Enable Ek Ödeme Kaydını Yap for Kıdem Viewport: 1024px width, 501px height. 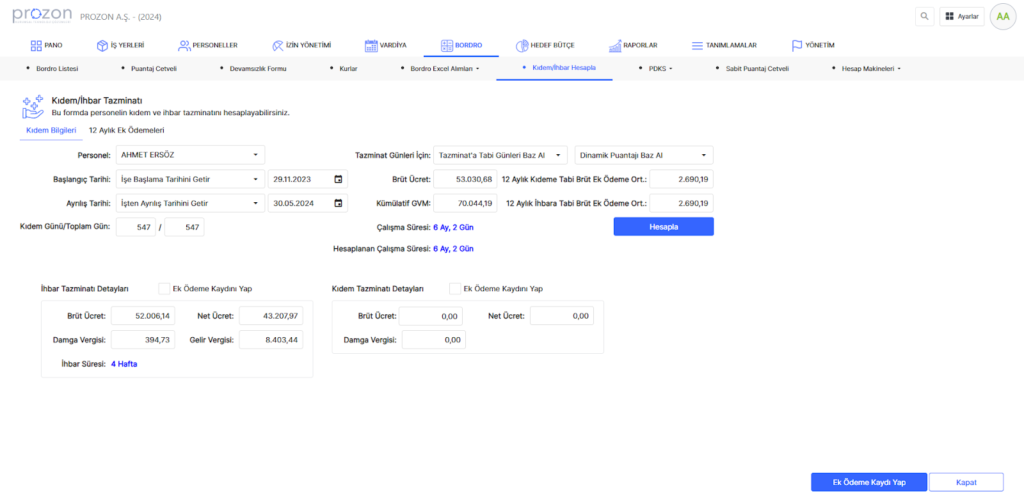pos(455,289)
